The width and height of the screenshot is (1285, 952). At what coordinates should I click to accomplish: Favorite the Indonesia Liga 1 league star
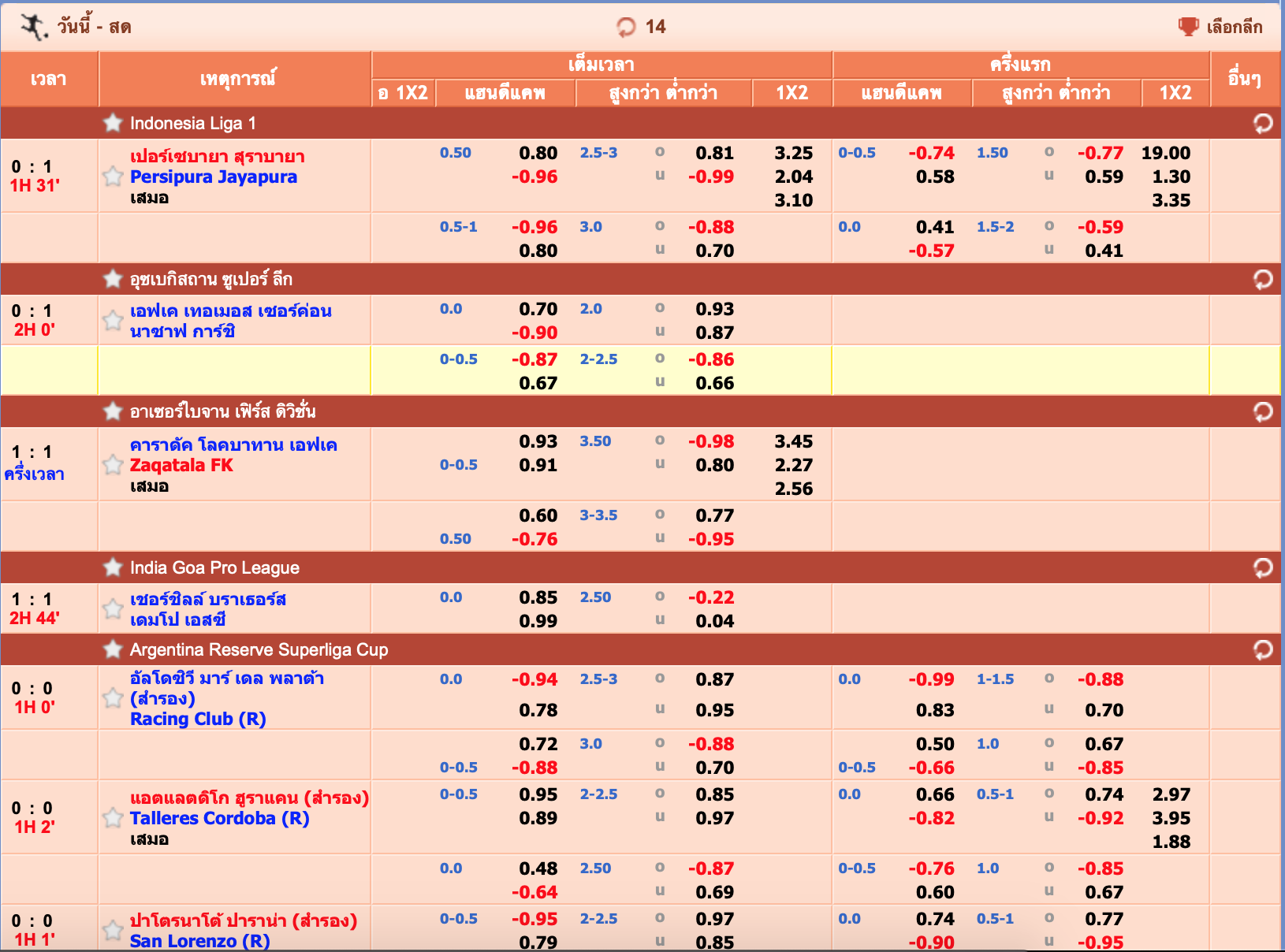point(113,123)
